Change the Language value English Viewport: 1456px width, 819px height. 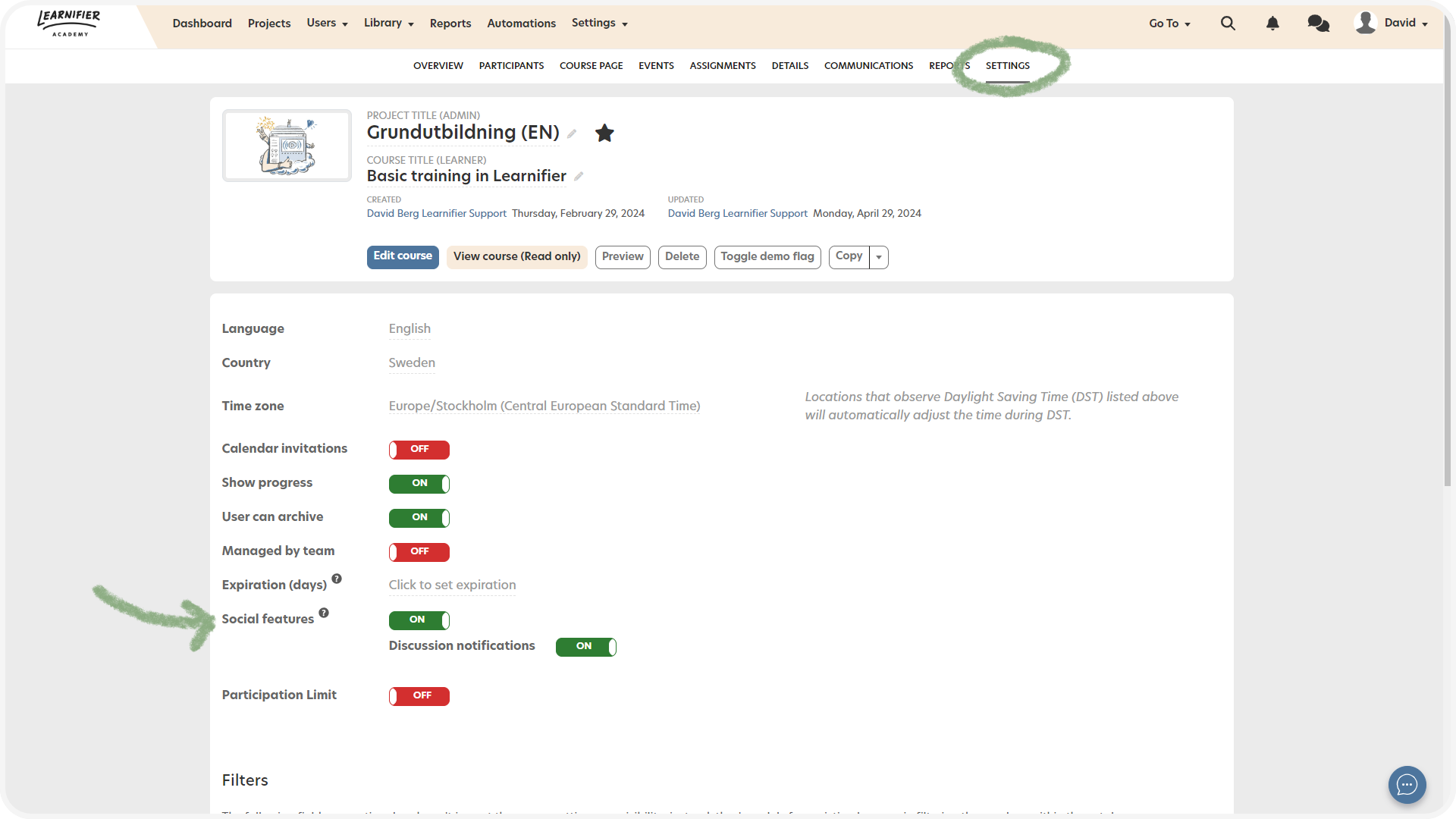[409, 329]
